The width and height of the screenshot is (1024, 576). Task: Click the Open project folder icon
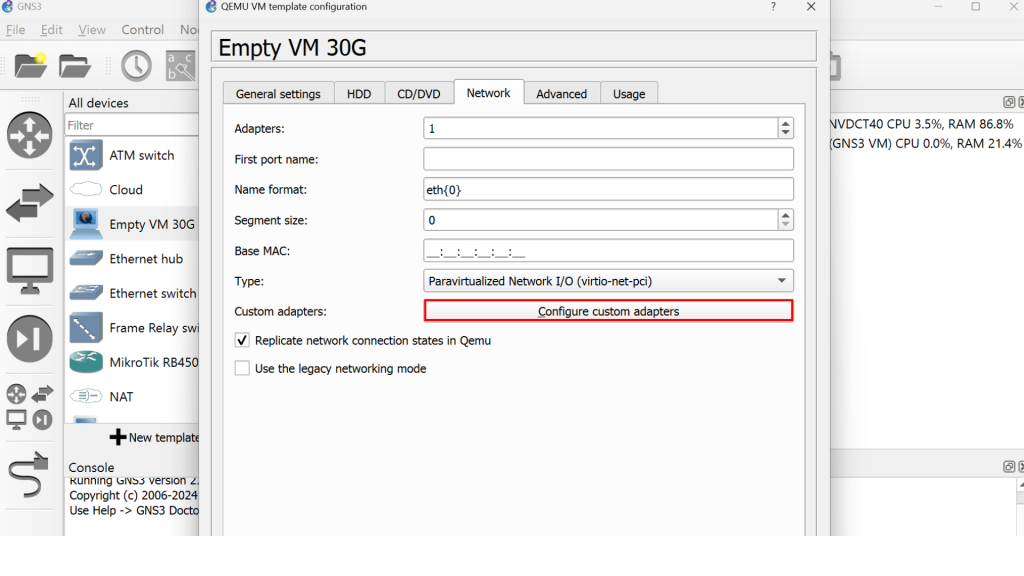(x=75, y=65)
